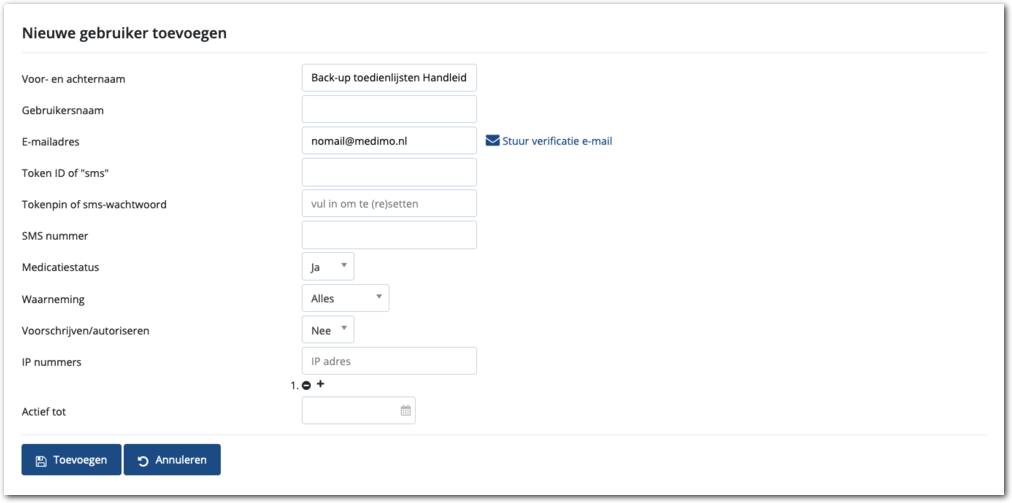Viewport: 1012px width, 503px height.
Task: Open the calendar icon in Actief tot
Action: click(405, 410)
